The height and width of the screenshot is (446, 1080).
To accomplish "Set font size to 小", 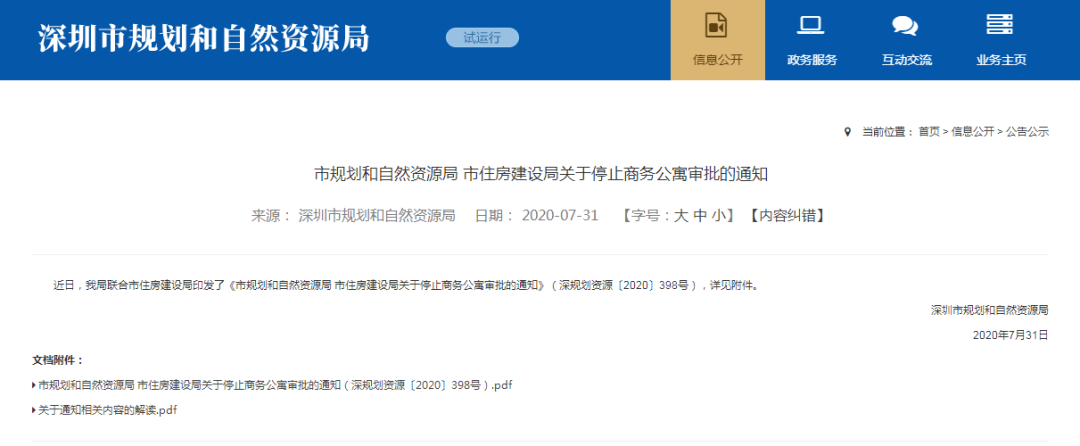I will pyautogui.click(x=719, y=215).
